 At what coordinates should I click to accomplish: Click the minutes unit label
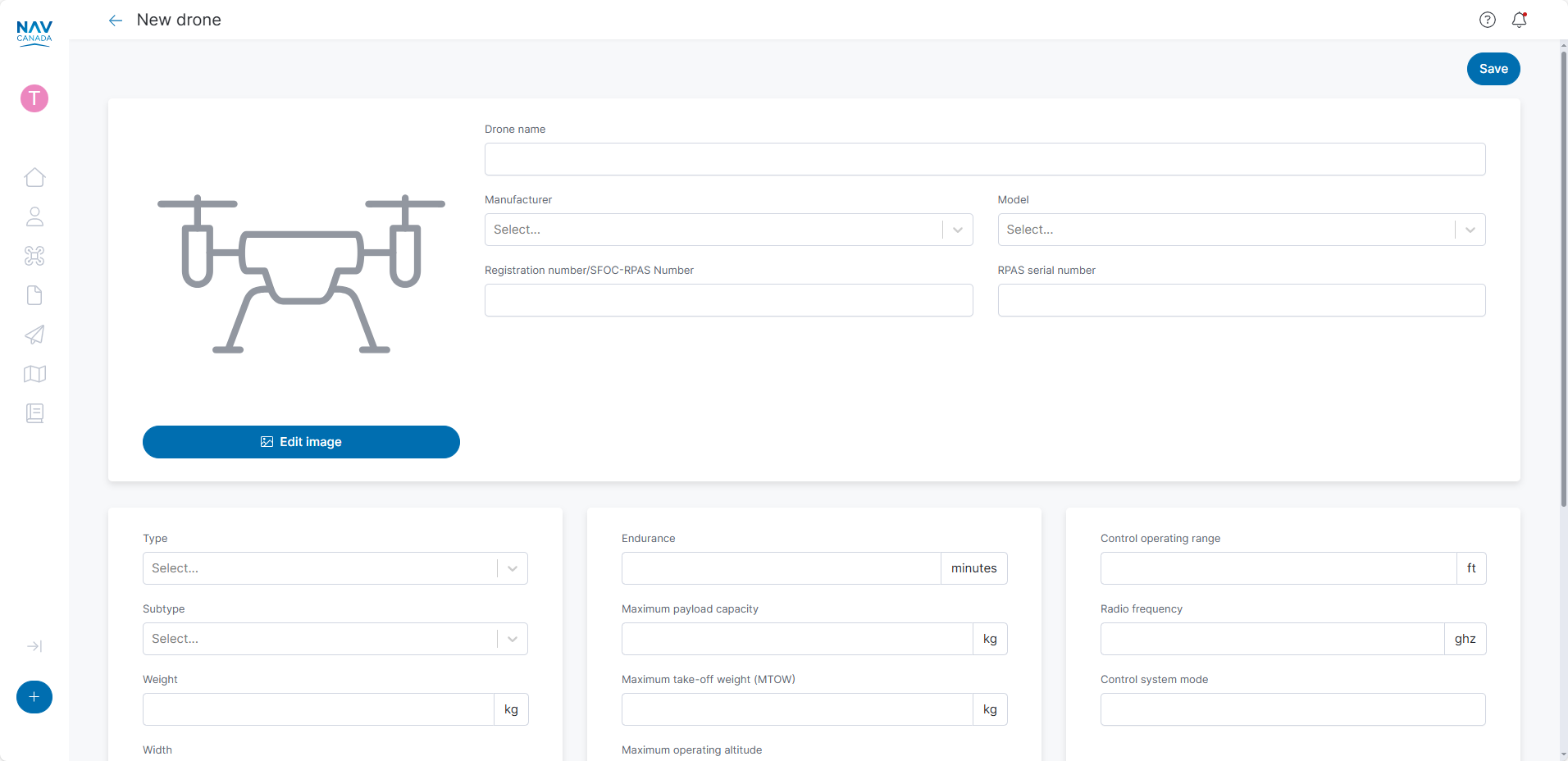pyautogui.click(x=974, y=568)
